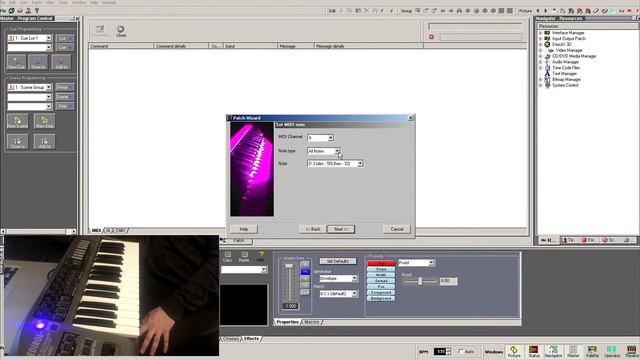Image resolution: width=640 pixels, height=360 pixels.
Task: Click the Interface Manager icon
Action: (x=547, y=33)
